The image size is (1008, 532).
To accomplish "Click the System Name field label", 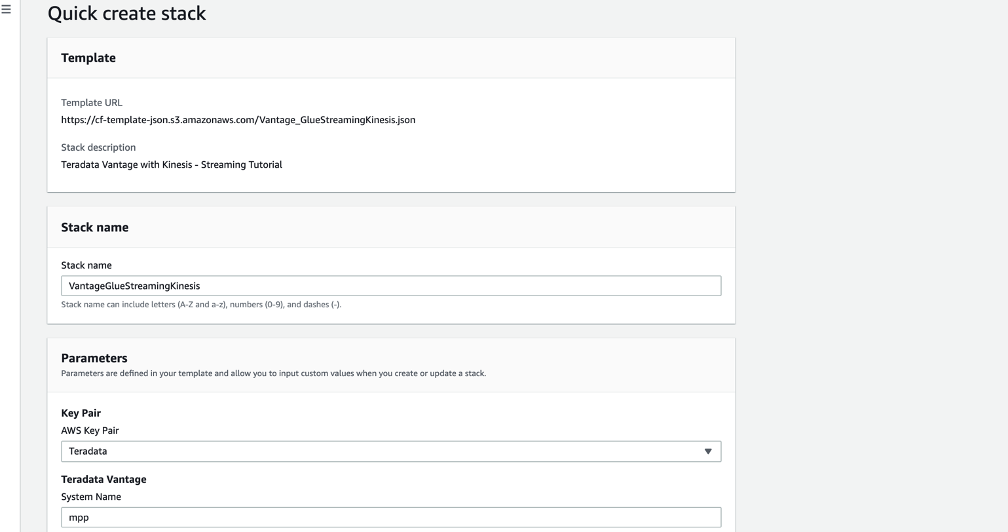I will point(91,497).
